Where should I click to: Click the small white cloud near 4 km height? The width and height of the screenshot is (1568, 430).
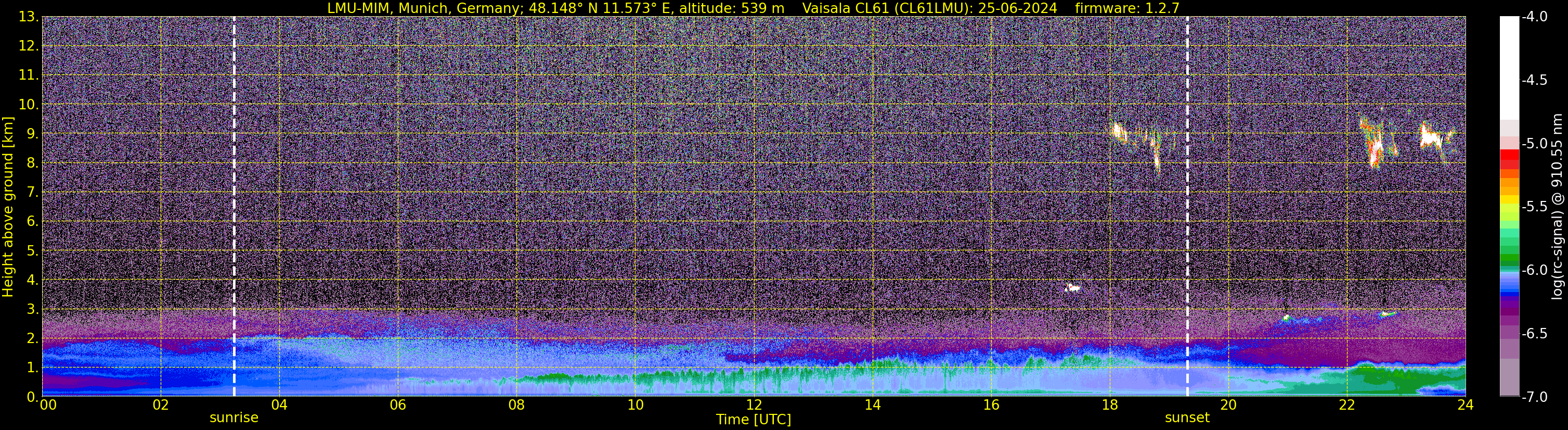1072,287
